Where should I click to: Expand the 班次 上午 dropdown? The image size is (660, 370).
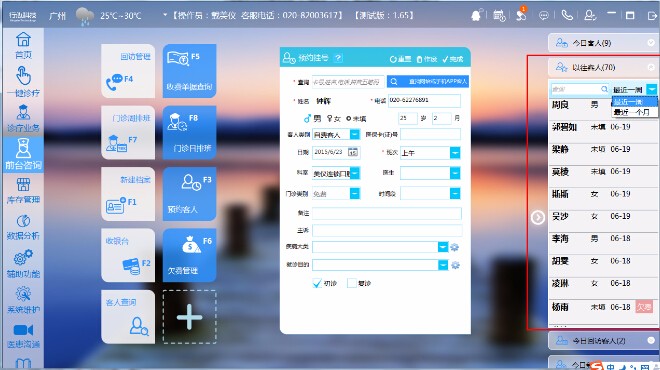[x=455, y=153]
